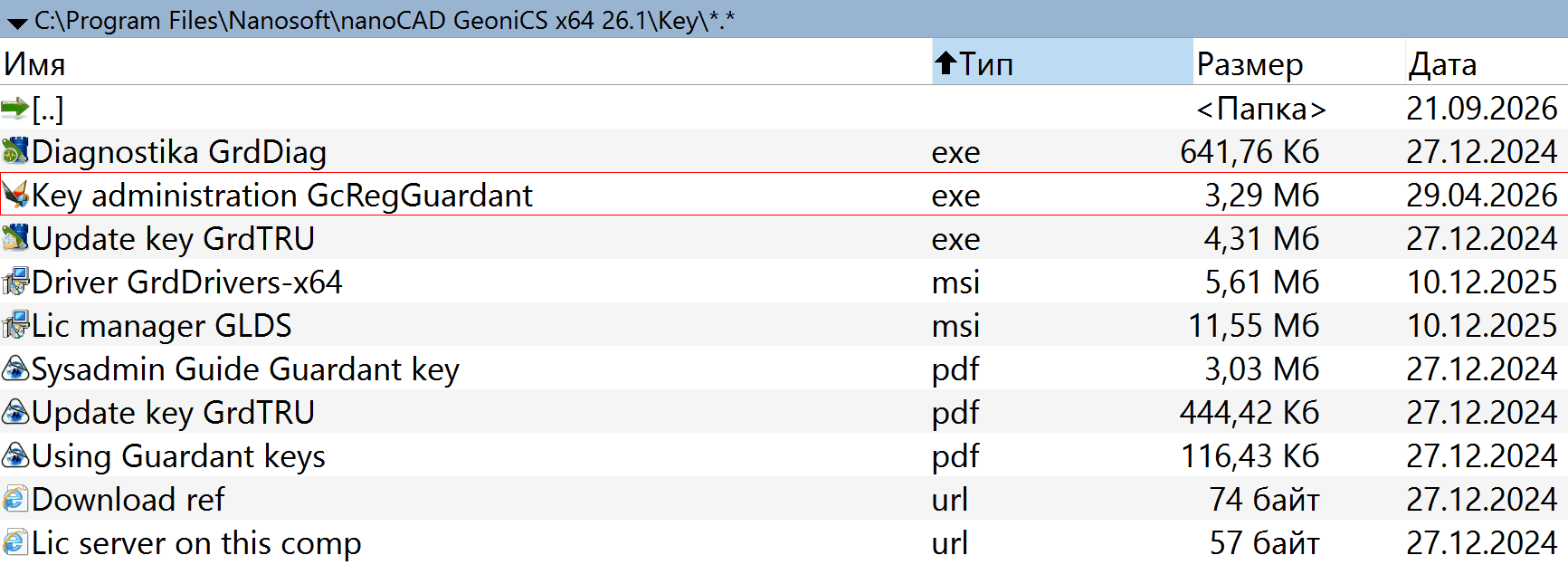Click the Sysadmin Guide Guardant key PDF icon
Screen dimensions: 1568x584
(15, 369)
